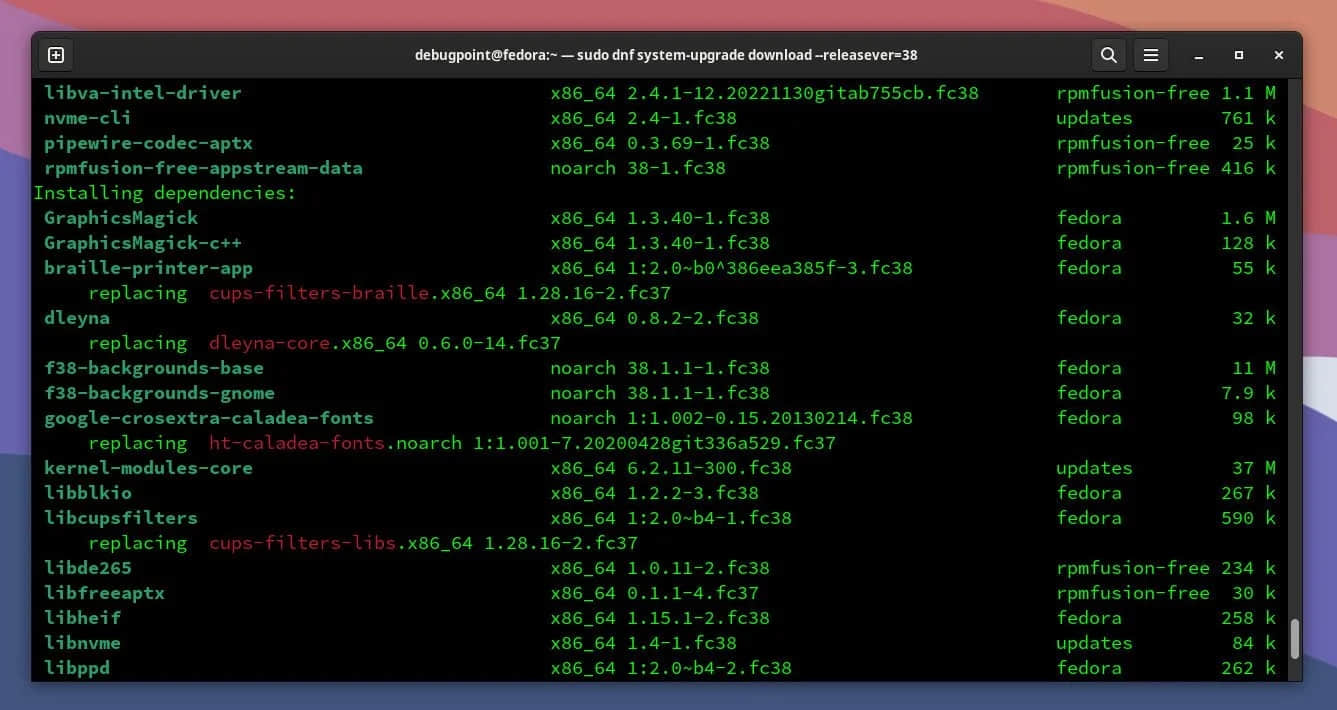Click red ht-caladea-fonts text
Viewport: 1337px width, 710px height.
(x=297, y=443)
